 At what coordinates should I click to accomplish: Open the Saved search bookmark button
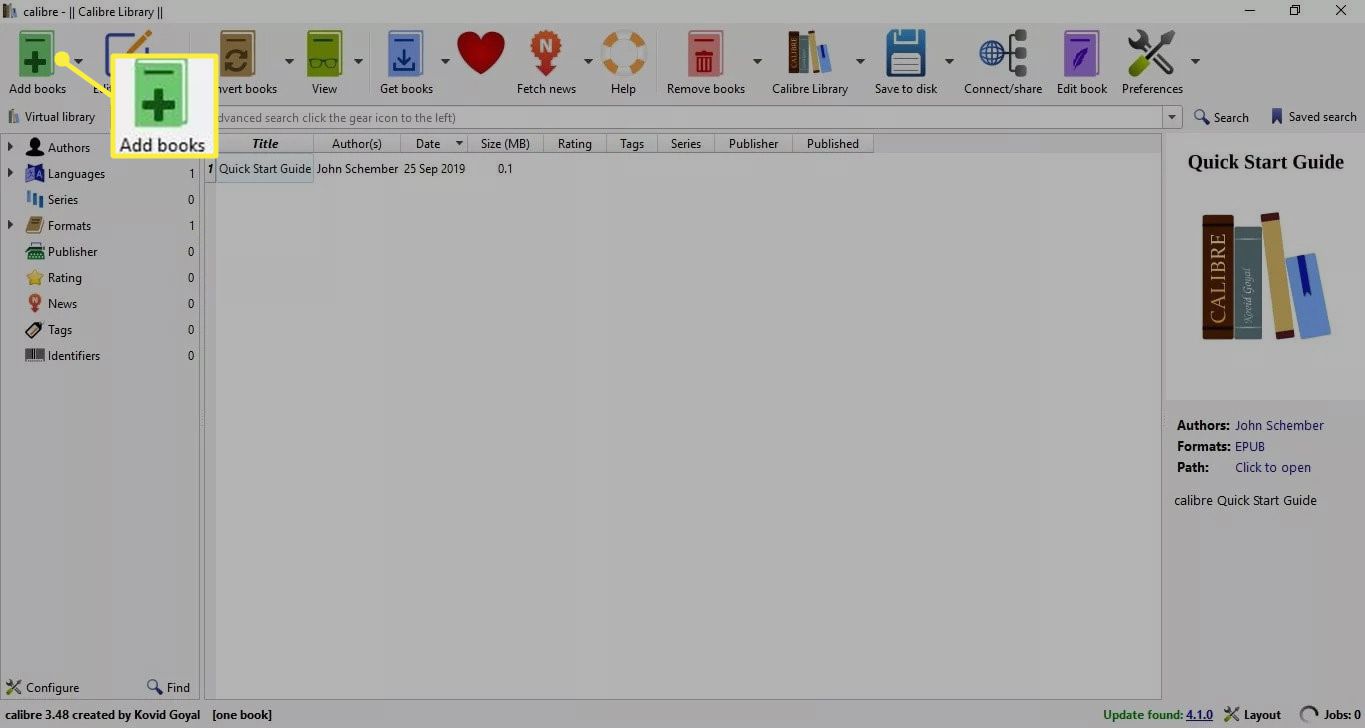(1313, 117)
